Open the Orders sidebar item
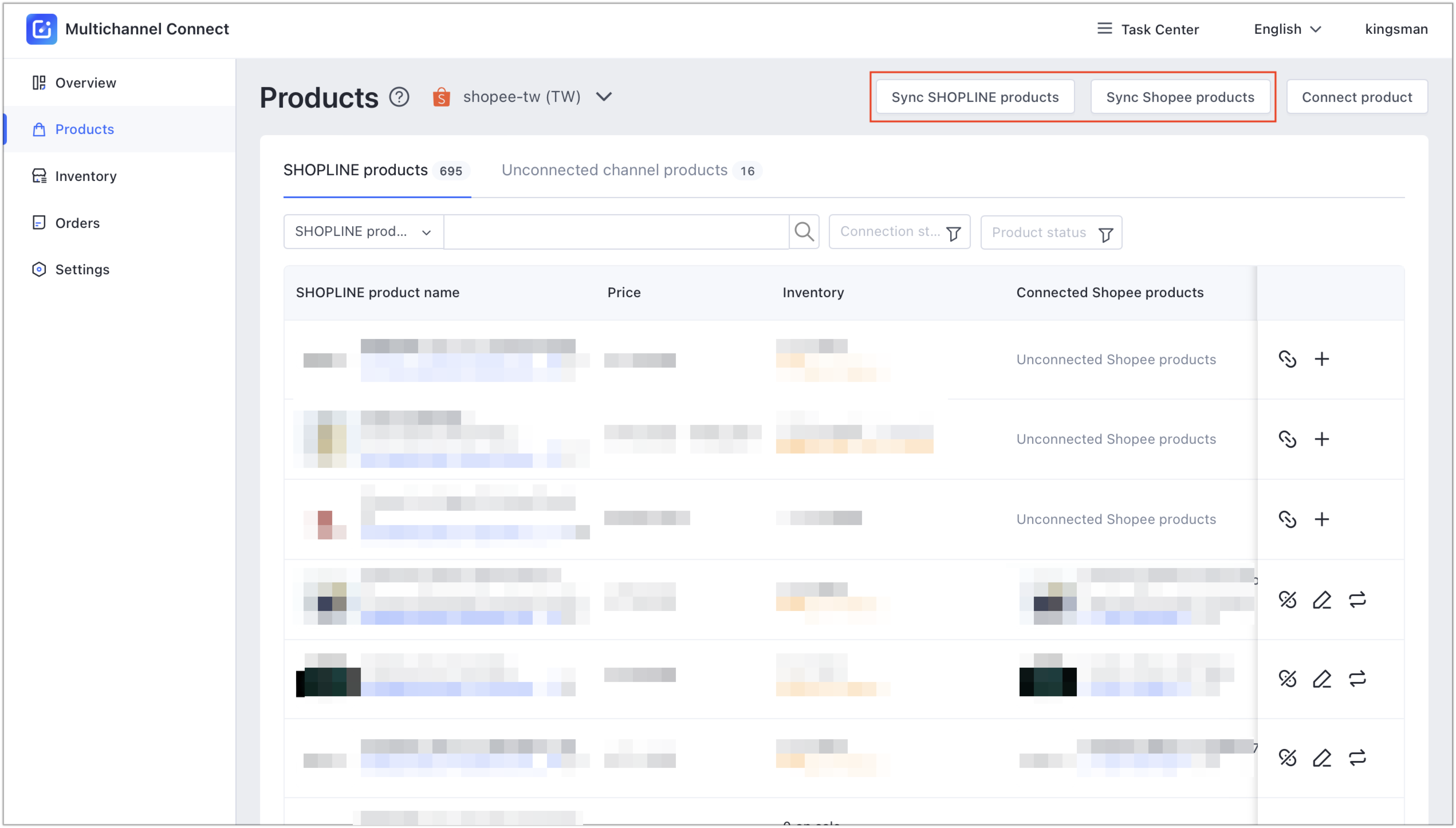 click(119, 222)
